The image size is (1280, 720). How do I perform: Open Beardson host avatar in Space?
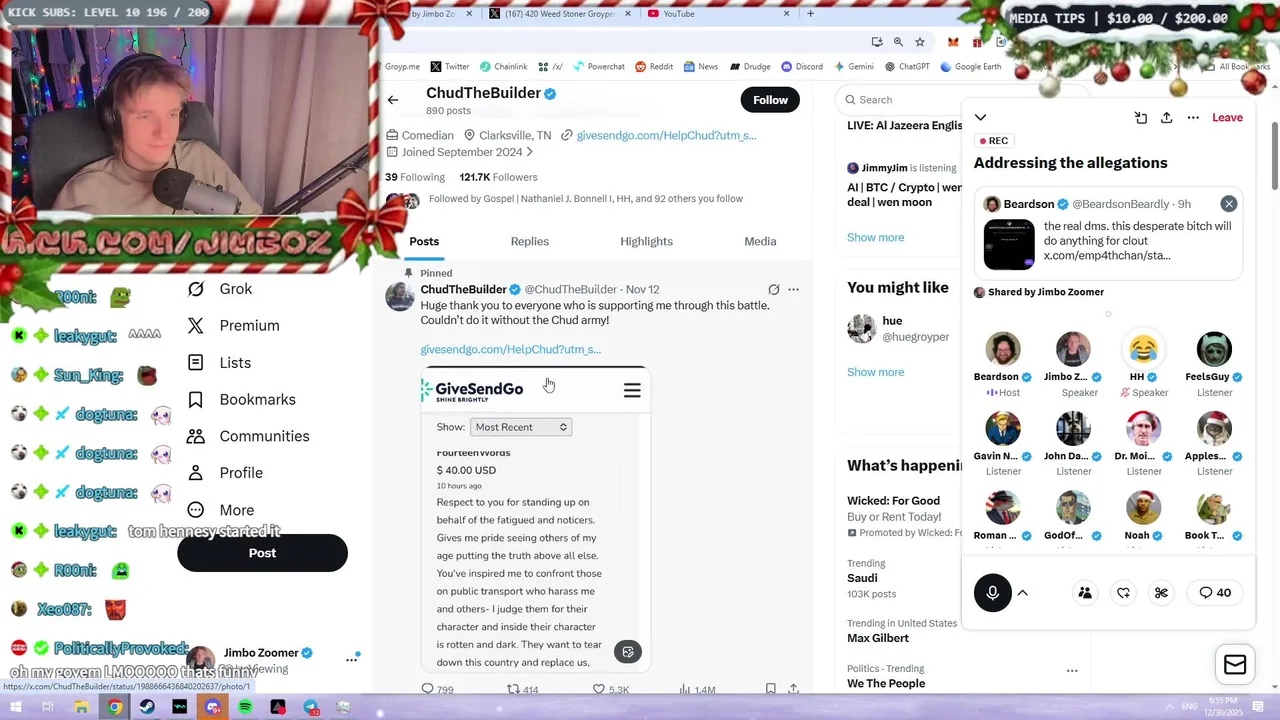pyautogui.click(x=1002, y=349)
